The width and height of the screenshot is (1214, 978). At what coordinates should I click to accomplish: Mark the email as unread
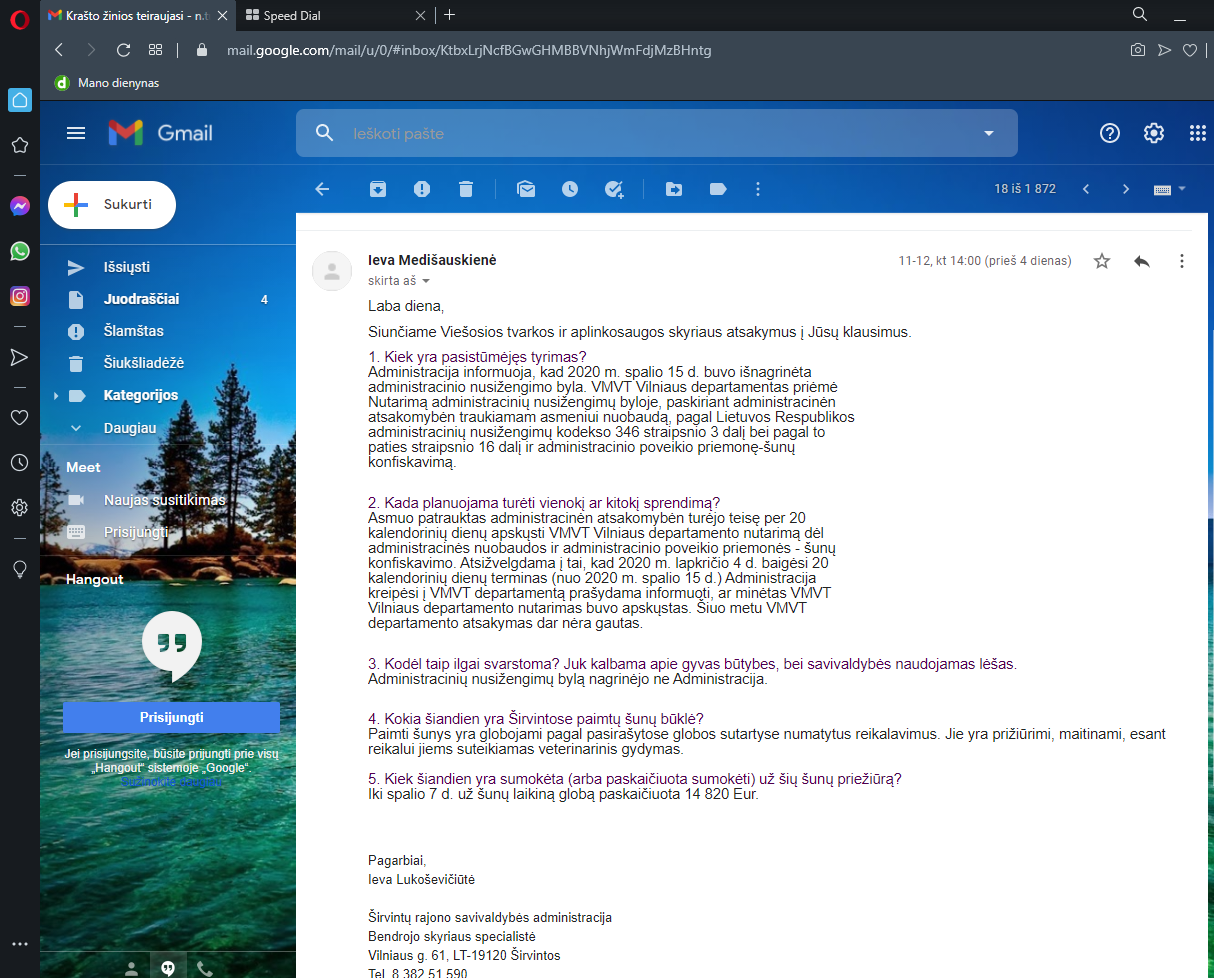pos(526,189)
